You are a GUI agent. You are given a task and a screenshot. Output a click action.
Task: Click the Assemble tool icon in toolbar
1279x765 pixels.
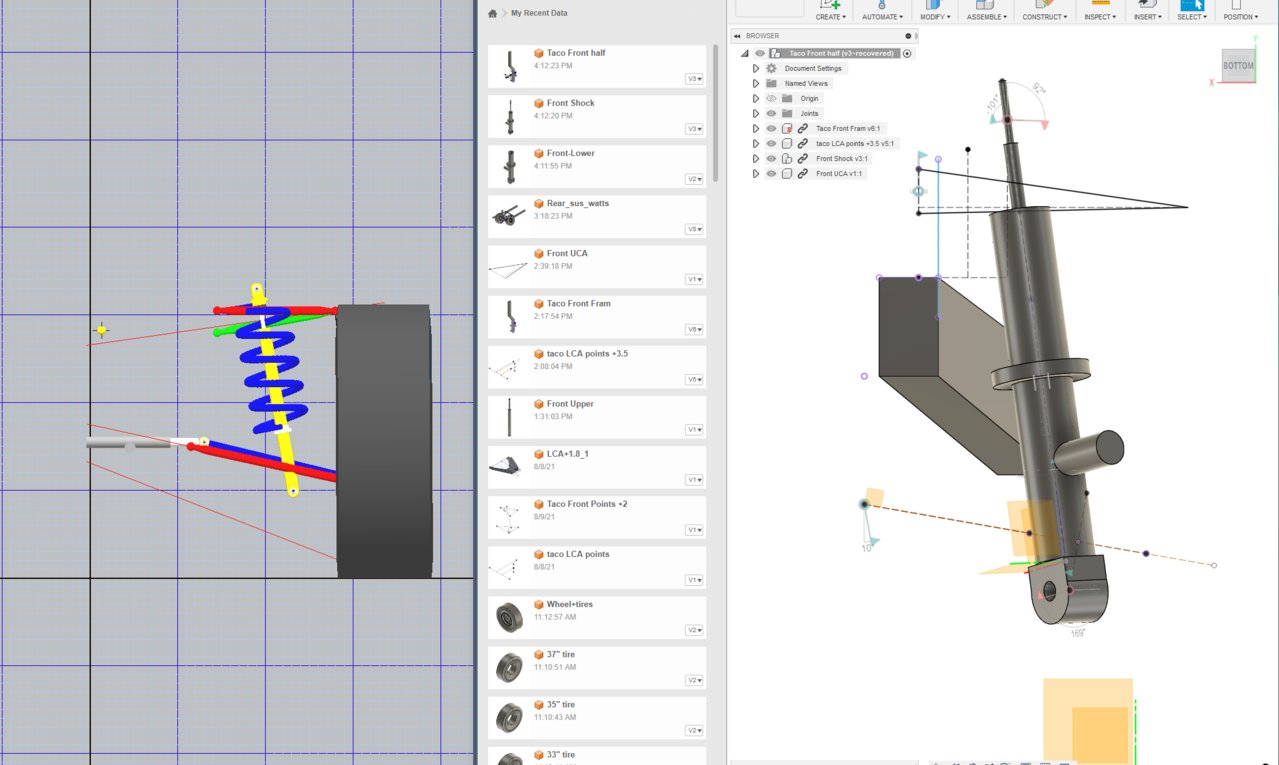pyautogui.click(x=986, y=5)
